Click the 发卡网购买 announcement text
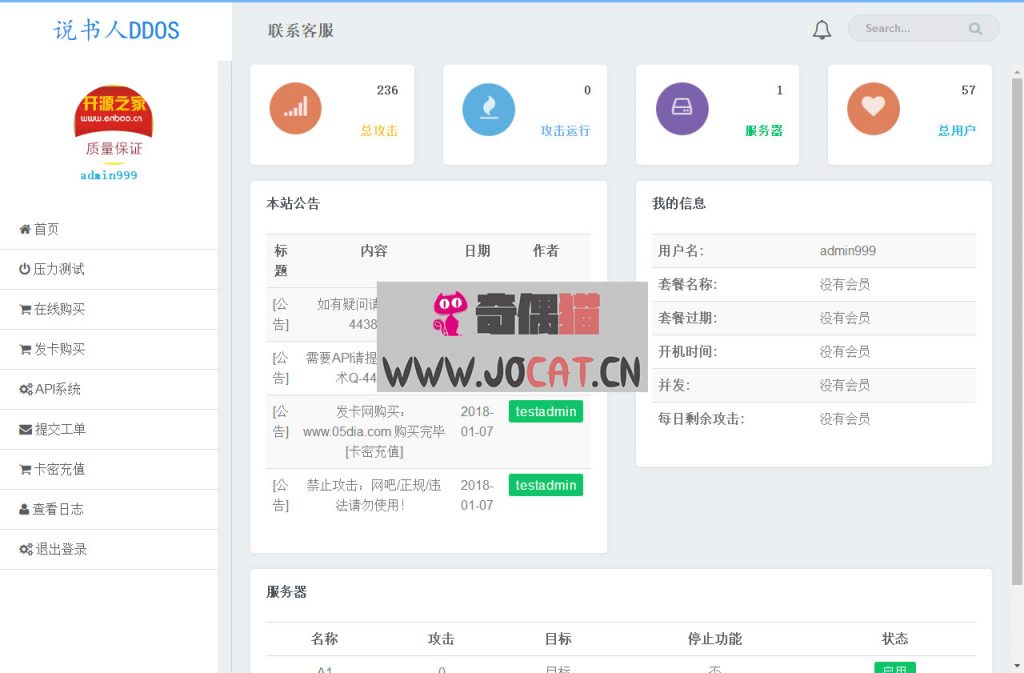 pyautogui.click(x=374, y=431)
